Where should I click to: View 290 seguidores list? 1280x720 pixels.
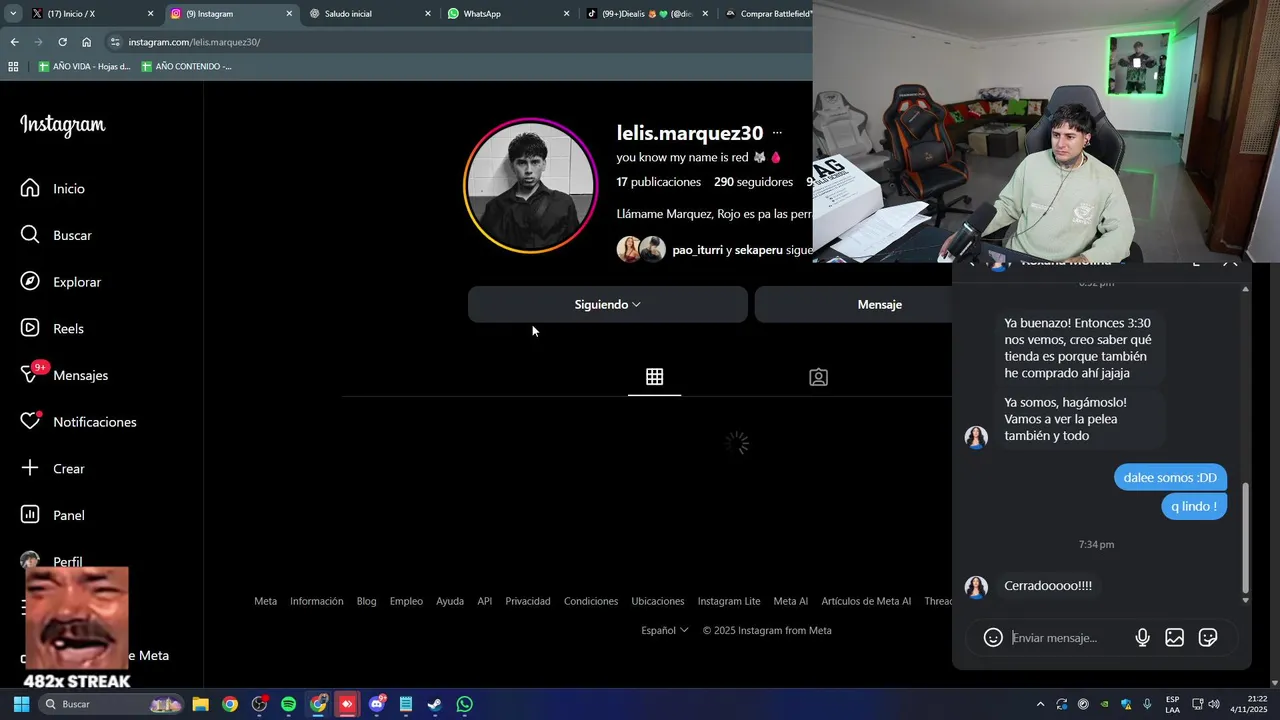coord(752,182)
